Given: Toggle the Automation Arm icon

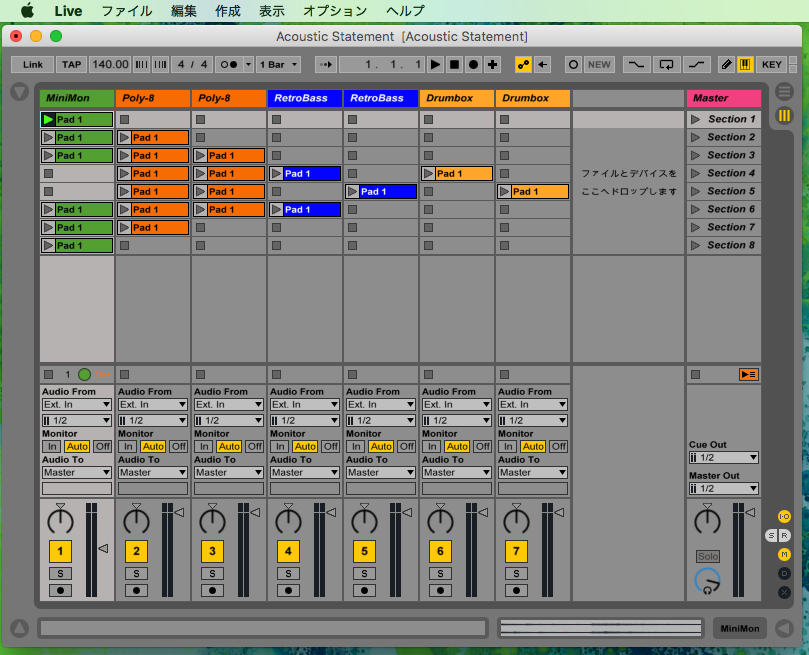Looking at the screenshot, I should [523, 64].
